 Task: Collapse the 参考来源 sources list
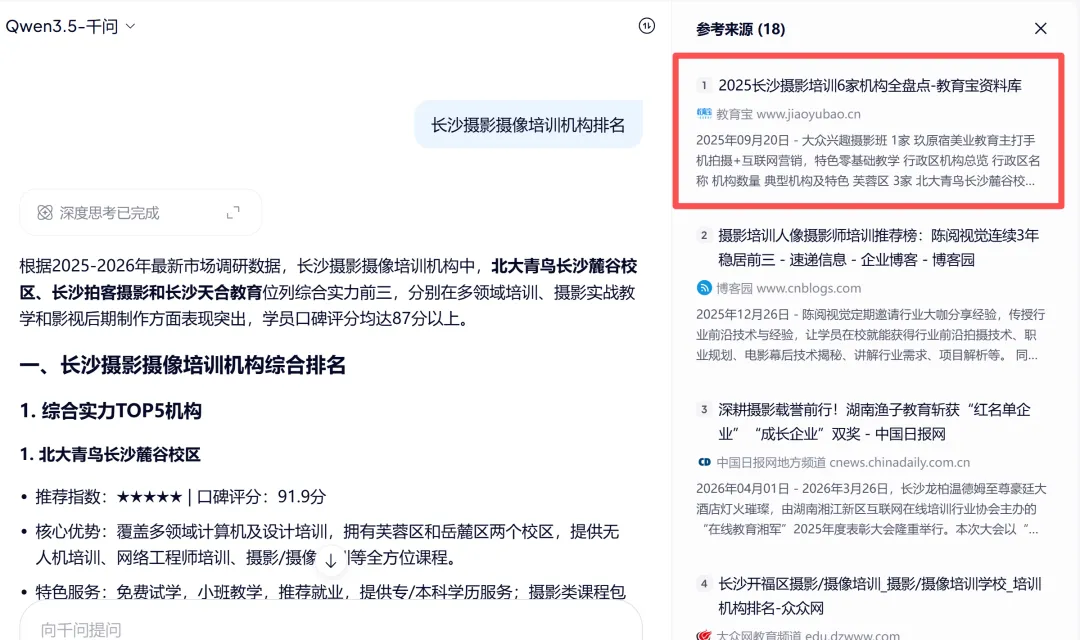1040,29
